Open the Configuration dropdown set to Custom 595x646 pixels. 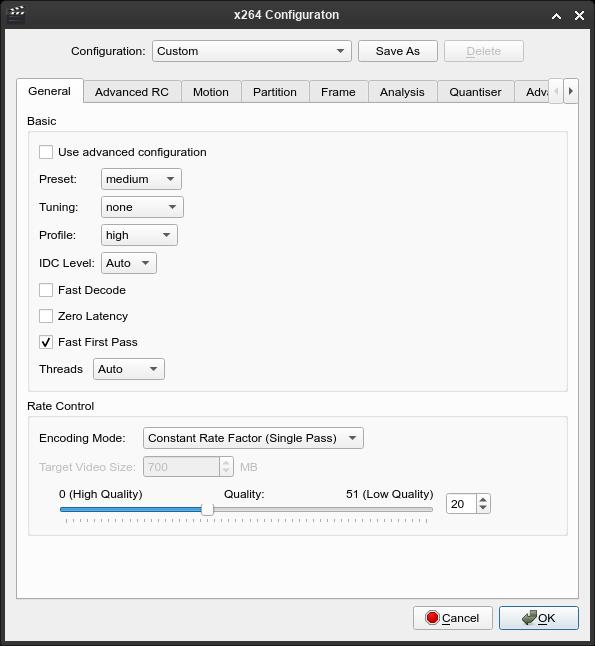pos(252,51)
